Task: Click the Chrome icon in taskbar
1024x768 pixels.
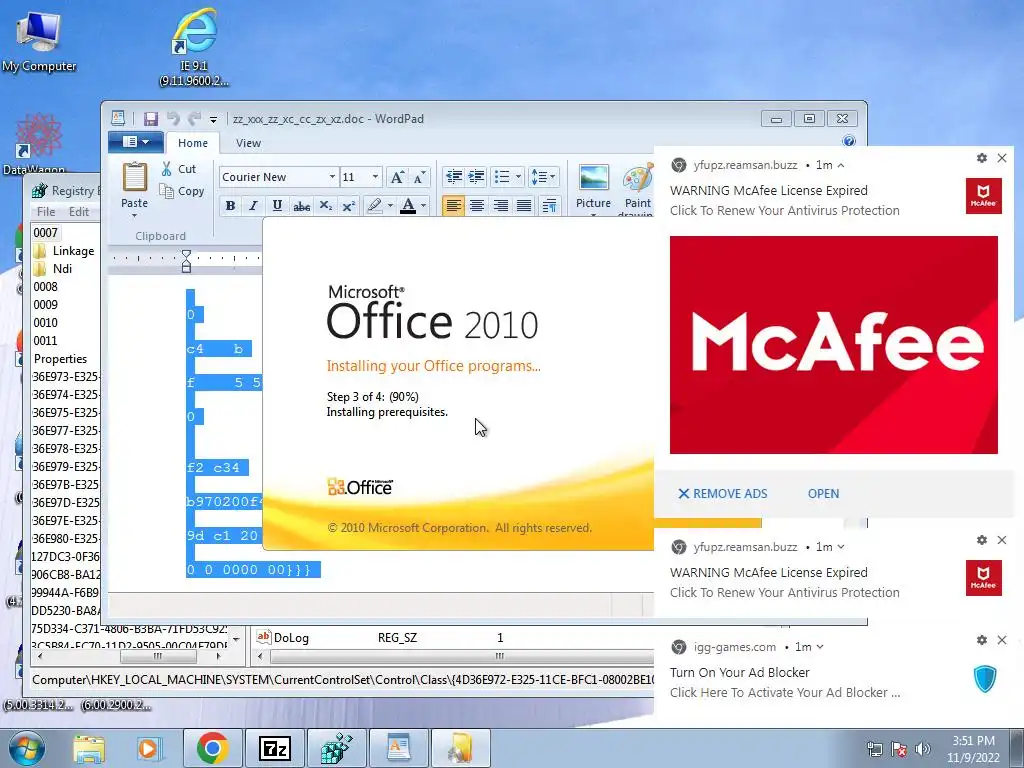Action: pyautogui.click(x=213, y=748)
